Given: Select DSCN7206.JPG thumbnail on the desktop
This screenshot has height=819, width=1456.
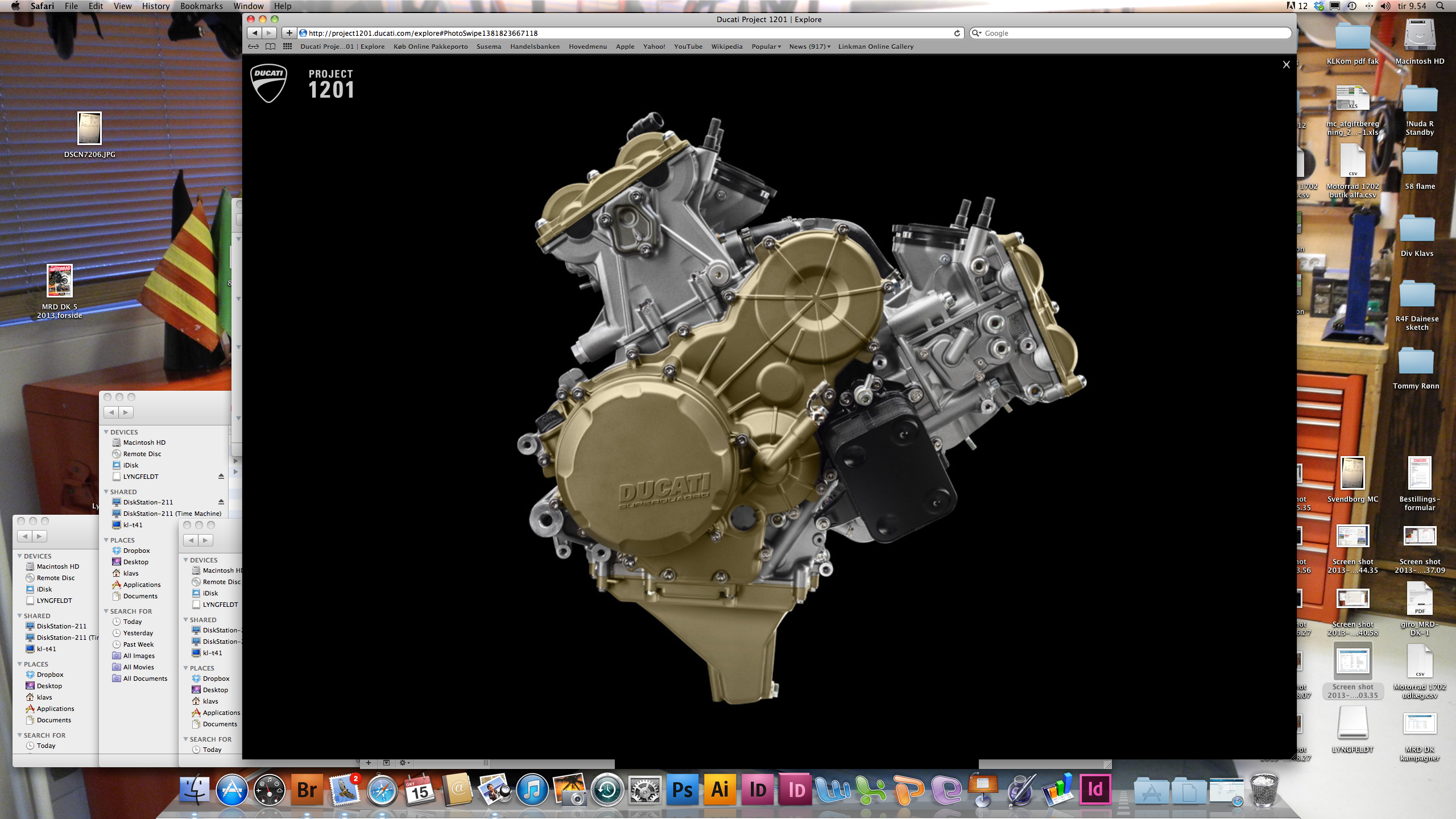Looking at the screenshot, I should (x=89, y=129).
